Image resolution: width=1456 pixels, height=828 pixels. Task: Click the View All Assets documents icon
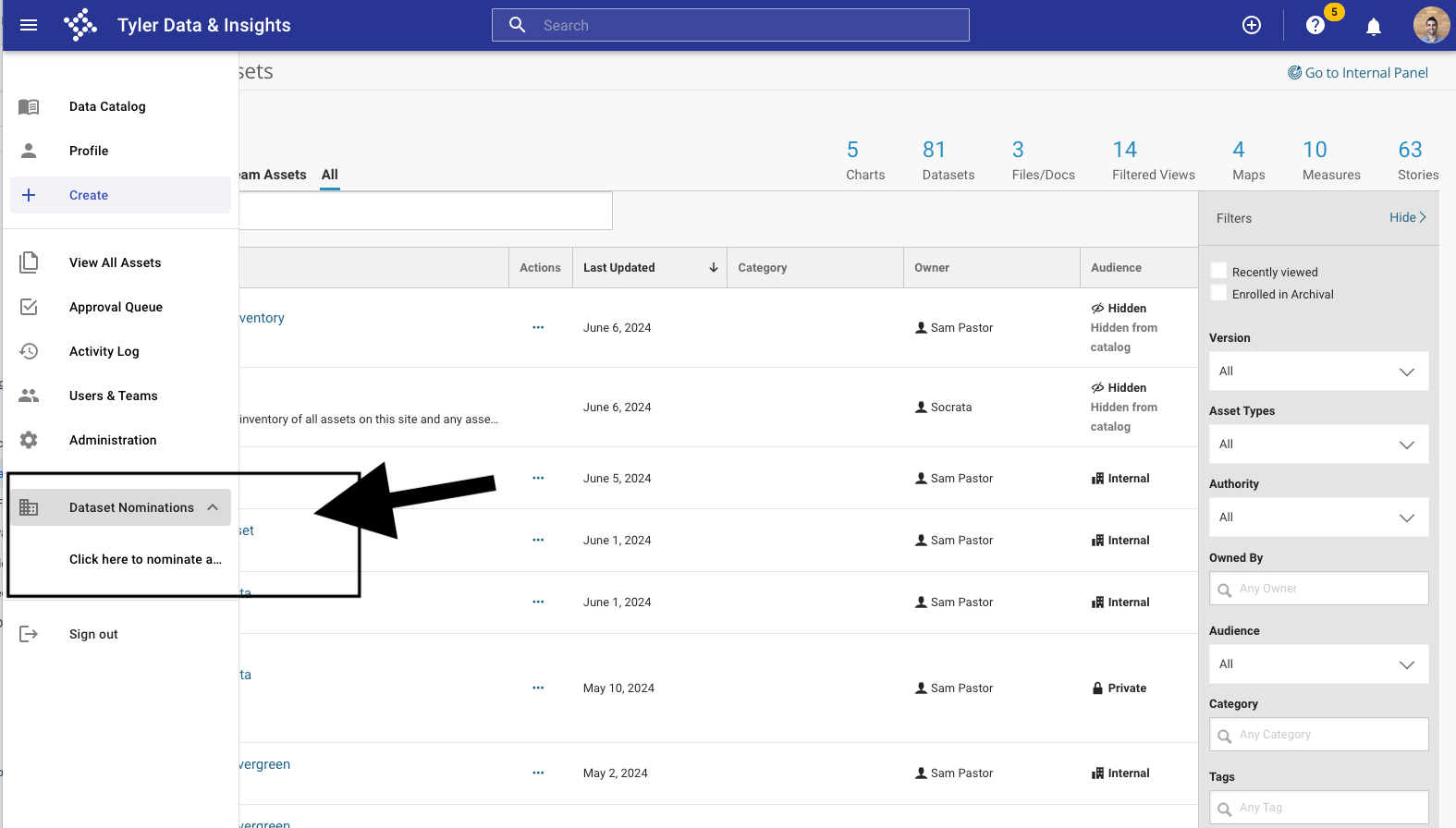pyautogui.click(x=29, y=262)
